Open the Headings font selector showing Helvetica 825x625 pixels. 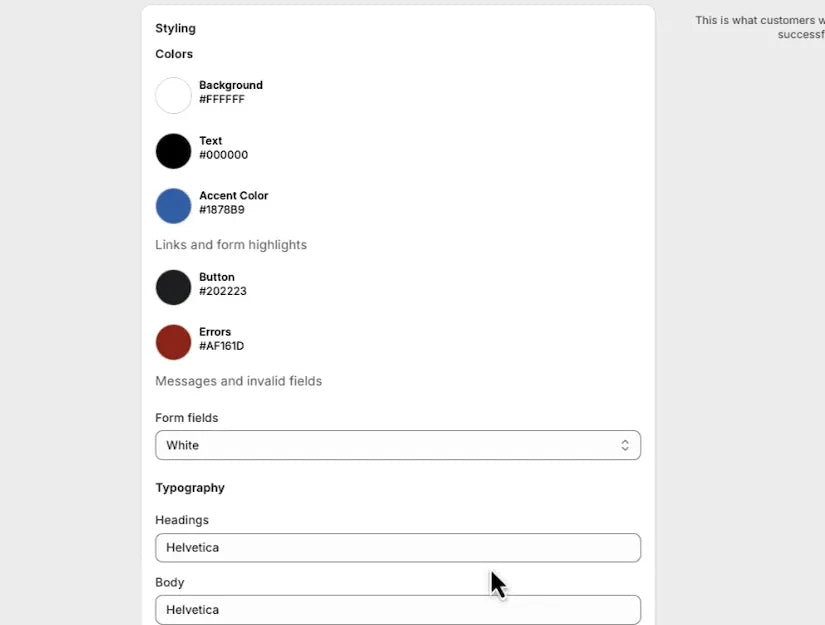398,547
